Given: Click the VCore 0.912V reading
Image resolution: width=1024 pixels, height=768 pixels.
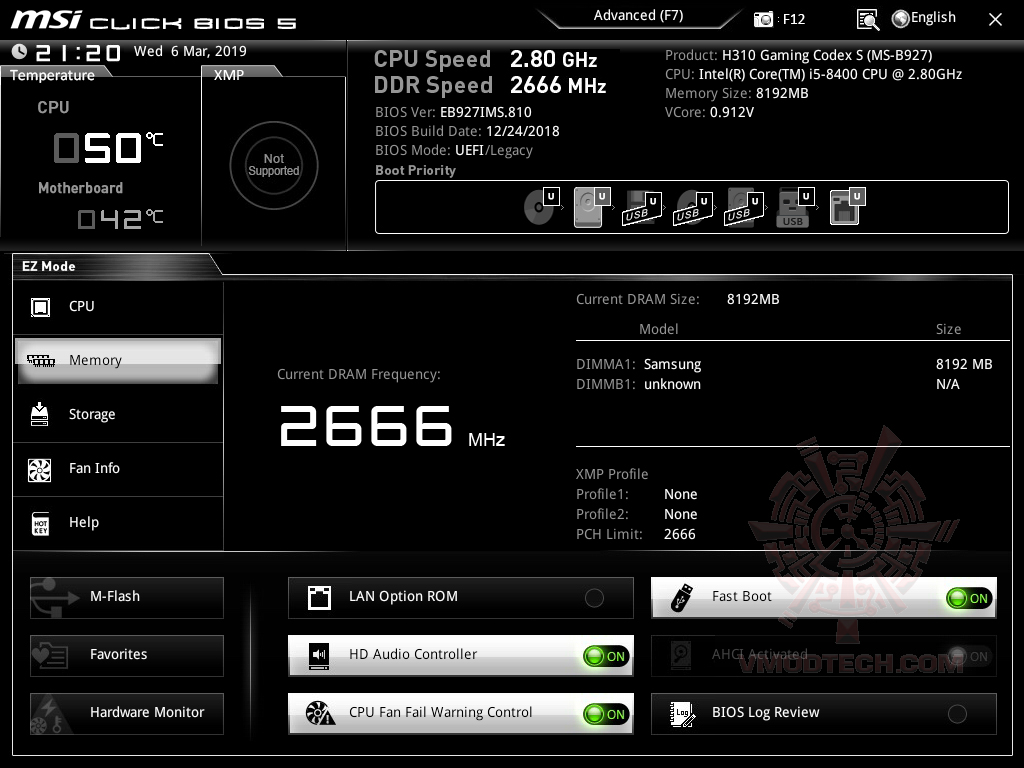Looking at the screenshot, I should 709,112.
